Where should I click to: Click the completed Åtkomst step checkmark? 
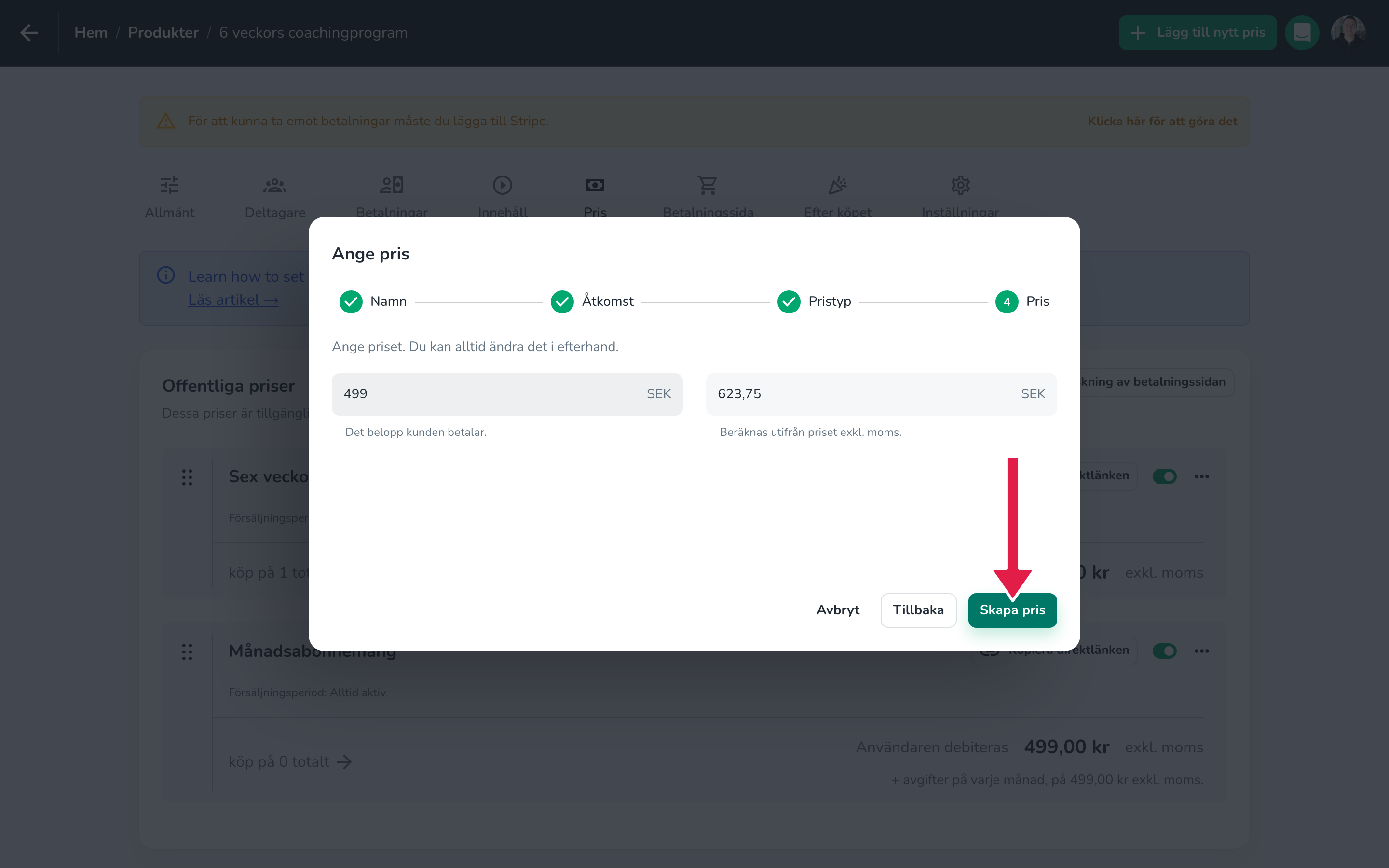coord(562,301)
